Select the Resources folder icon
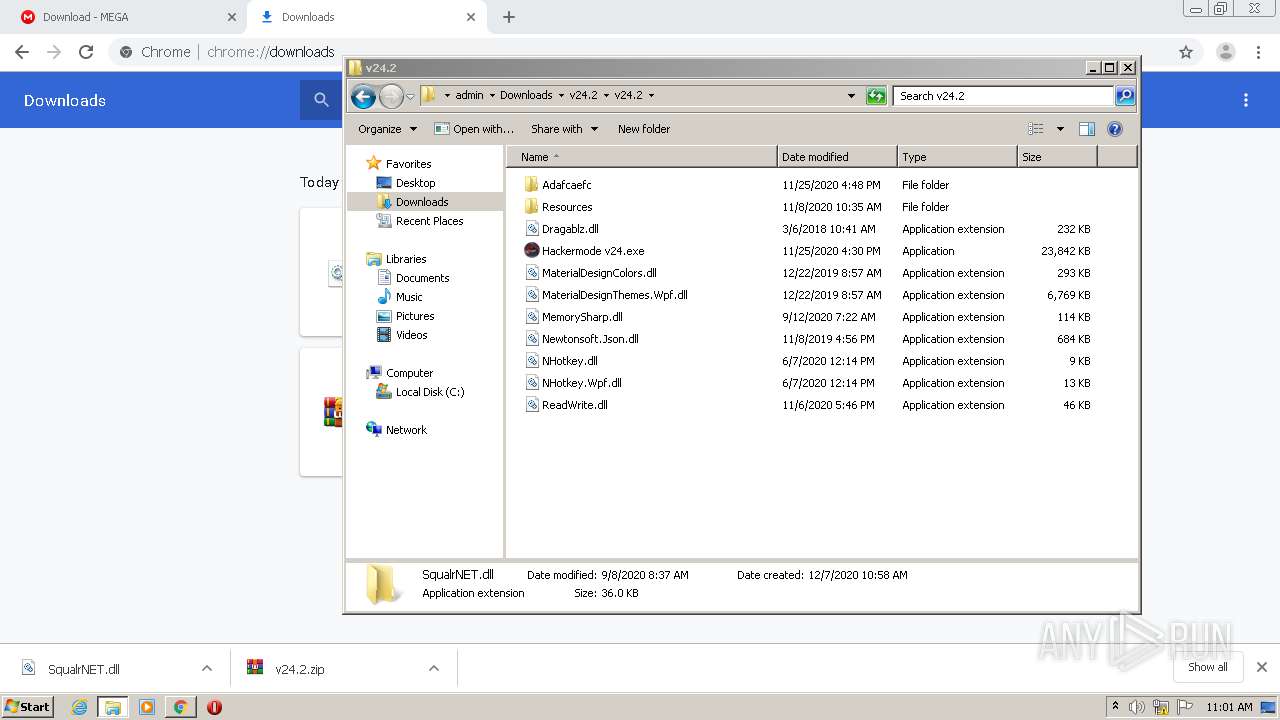This screenshot has height=720, width=1280. (x=532, y=207)
